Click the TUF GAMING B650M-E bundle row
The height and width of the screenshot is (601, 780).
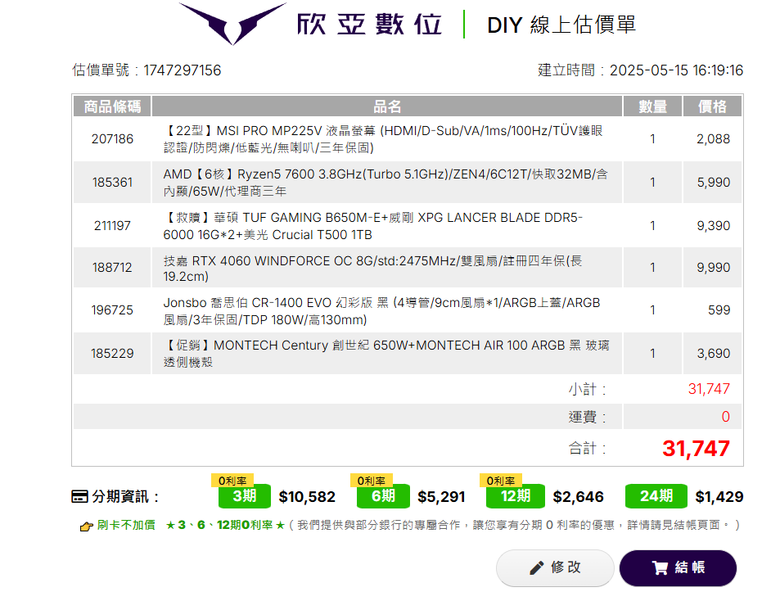[x=387, y=225]
